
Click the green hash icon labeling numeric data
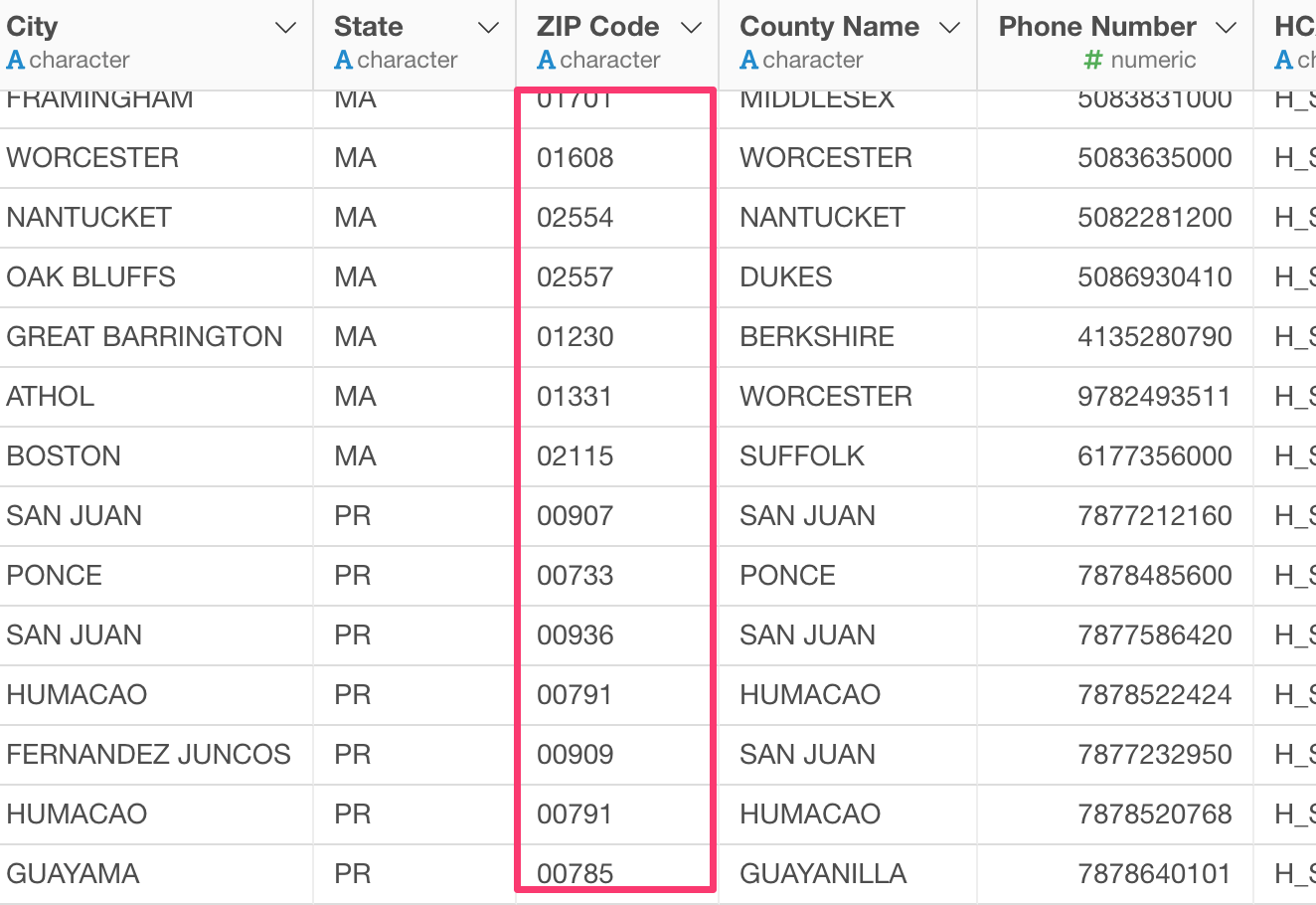pyautogui.click(x=1091, y=60)
